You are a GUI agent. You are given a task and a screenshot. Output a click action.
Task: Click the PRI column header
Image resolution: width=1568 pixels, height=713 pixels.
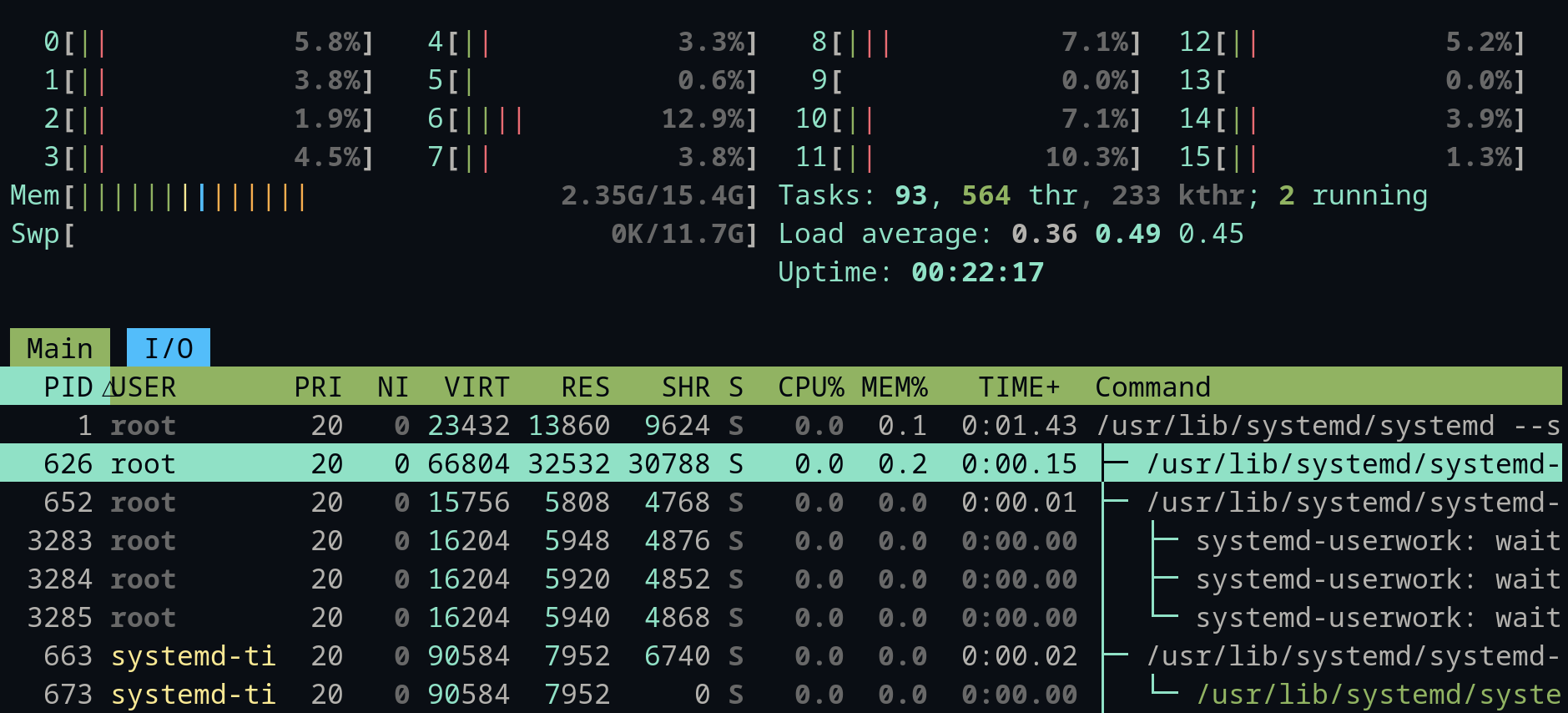click(318, 387)
